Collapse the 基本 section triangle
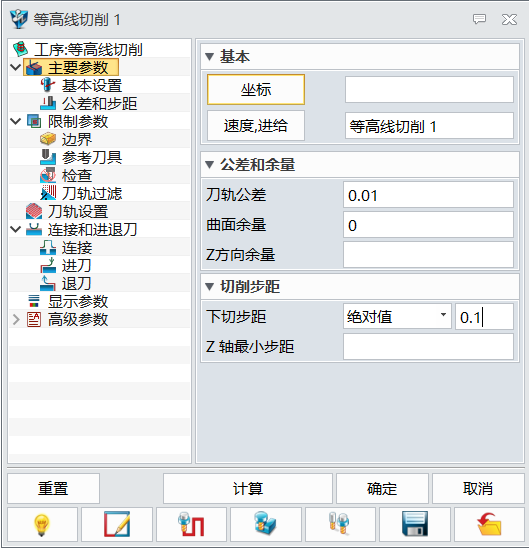Image resolution: width=529 pixels, height=548 pixels. click(x=209, y=57)
